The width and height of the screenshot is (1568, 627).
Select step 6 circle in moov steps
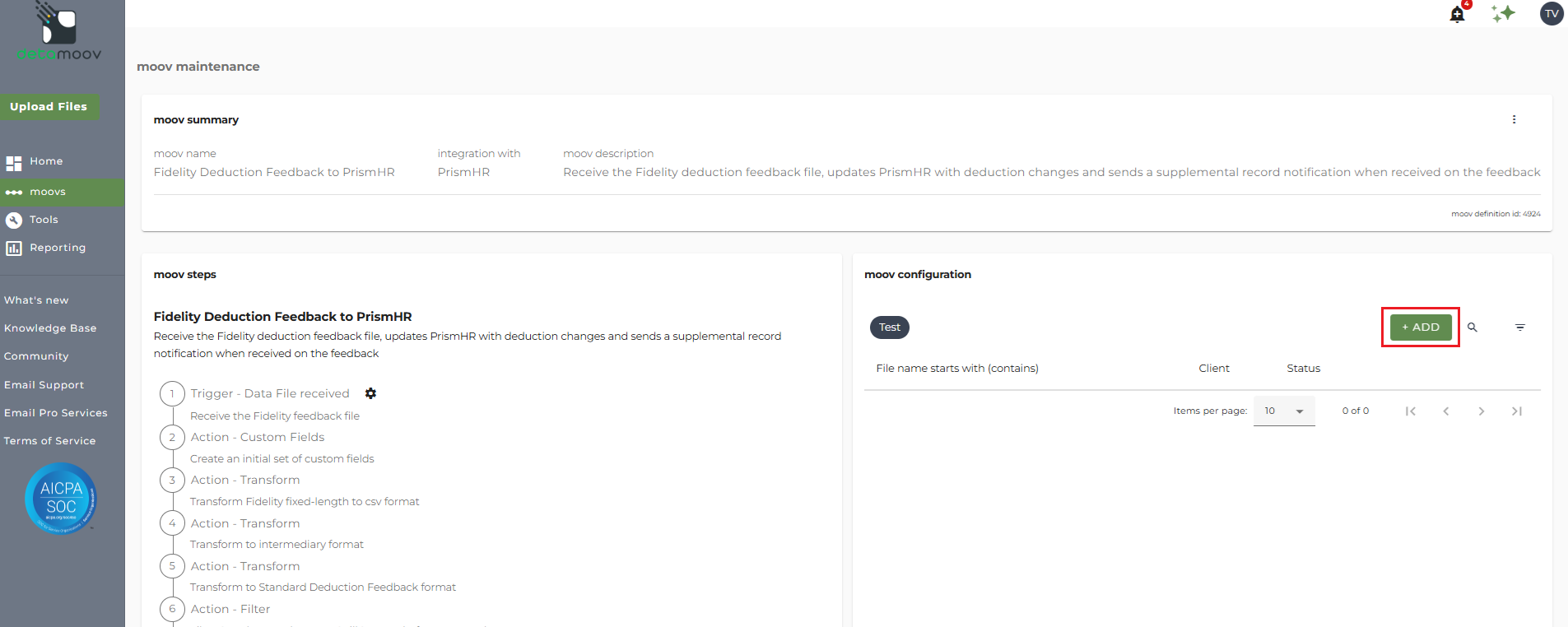[172, 609]
